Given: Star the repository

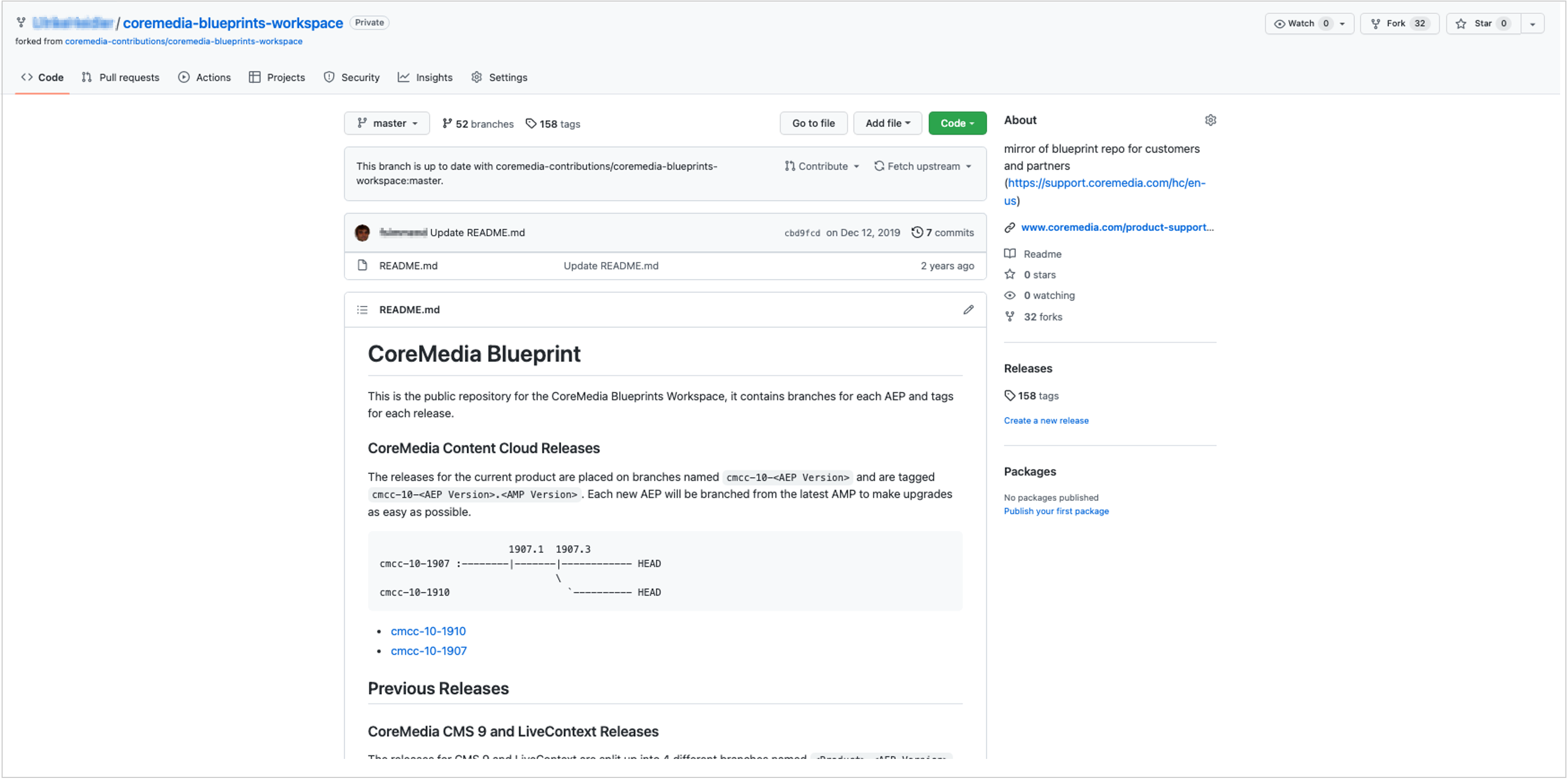Looking at the screenshot, I should click(x=1483, y=23).
